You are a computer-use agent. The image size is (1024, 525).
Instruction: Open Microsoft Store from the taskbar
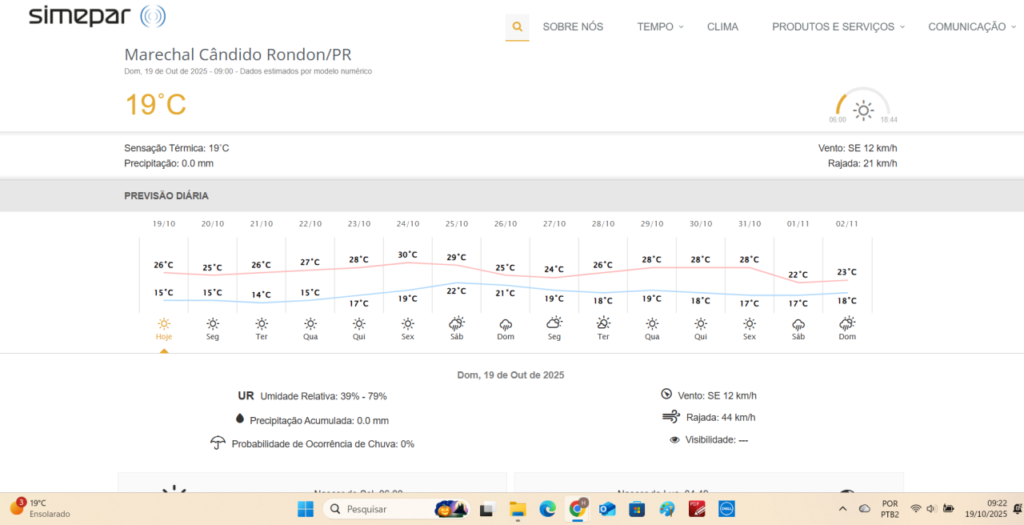[637, 509]
